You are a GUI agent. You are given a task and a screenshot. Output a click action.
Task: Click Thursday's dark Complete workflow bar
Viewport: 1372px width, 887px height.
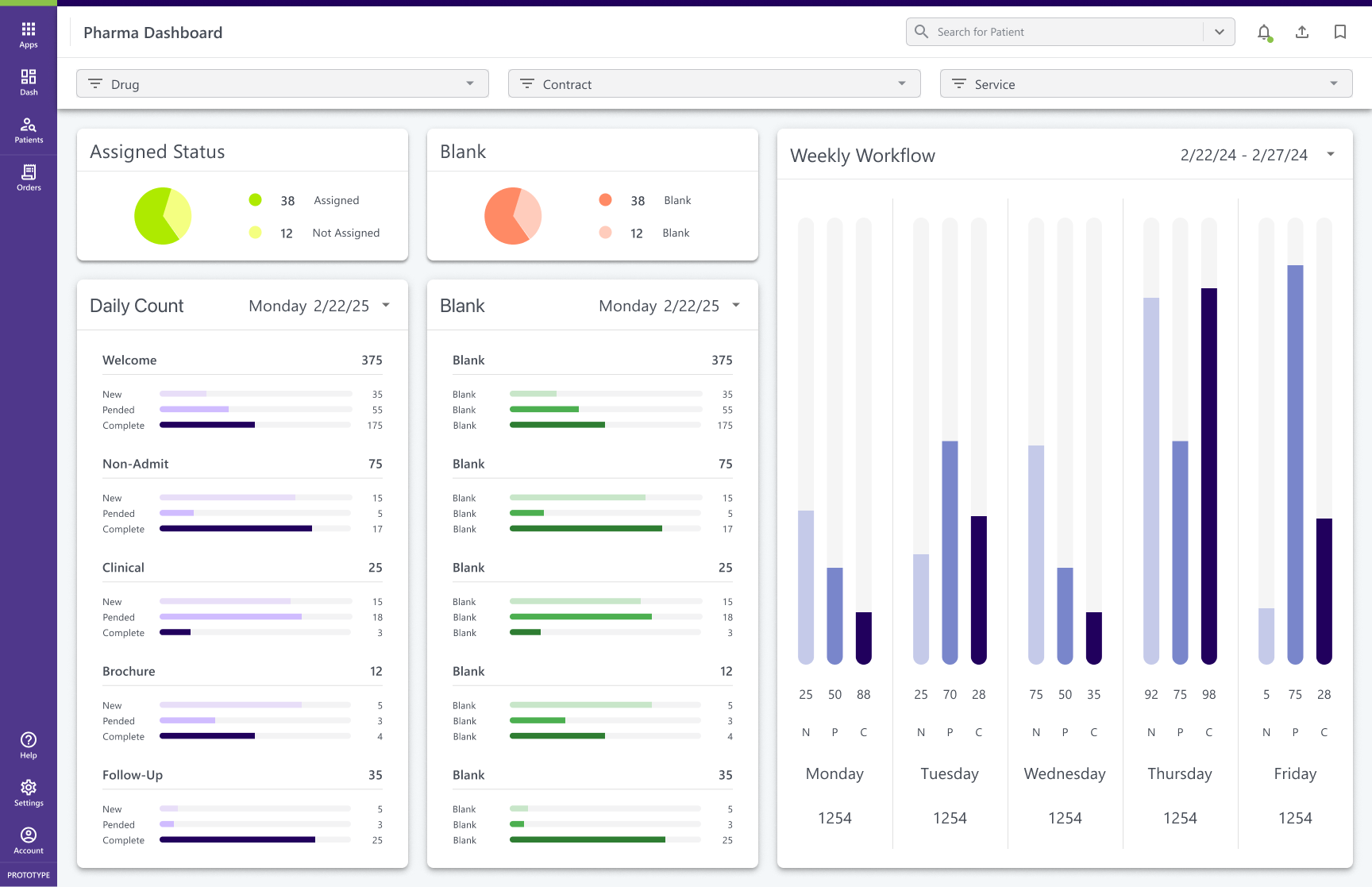pyautogui.click(x=1208, y=475)
